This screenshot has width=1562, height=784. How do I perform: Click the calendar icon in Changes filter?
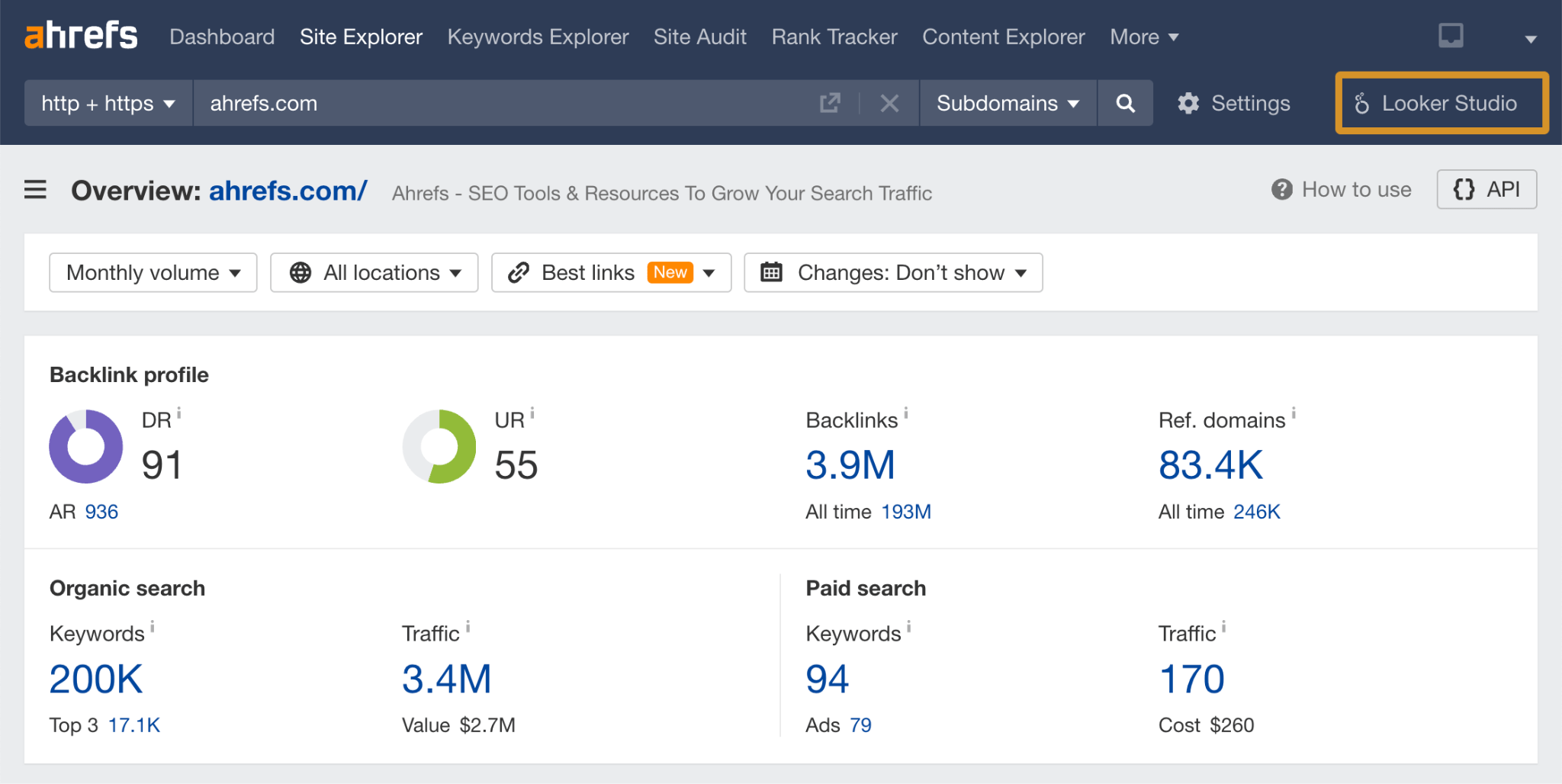click(x=772, y=272)
